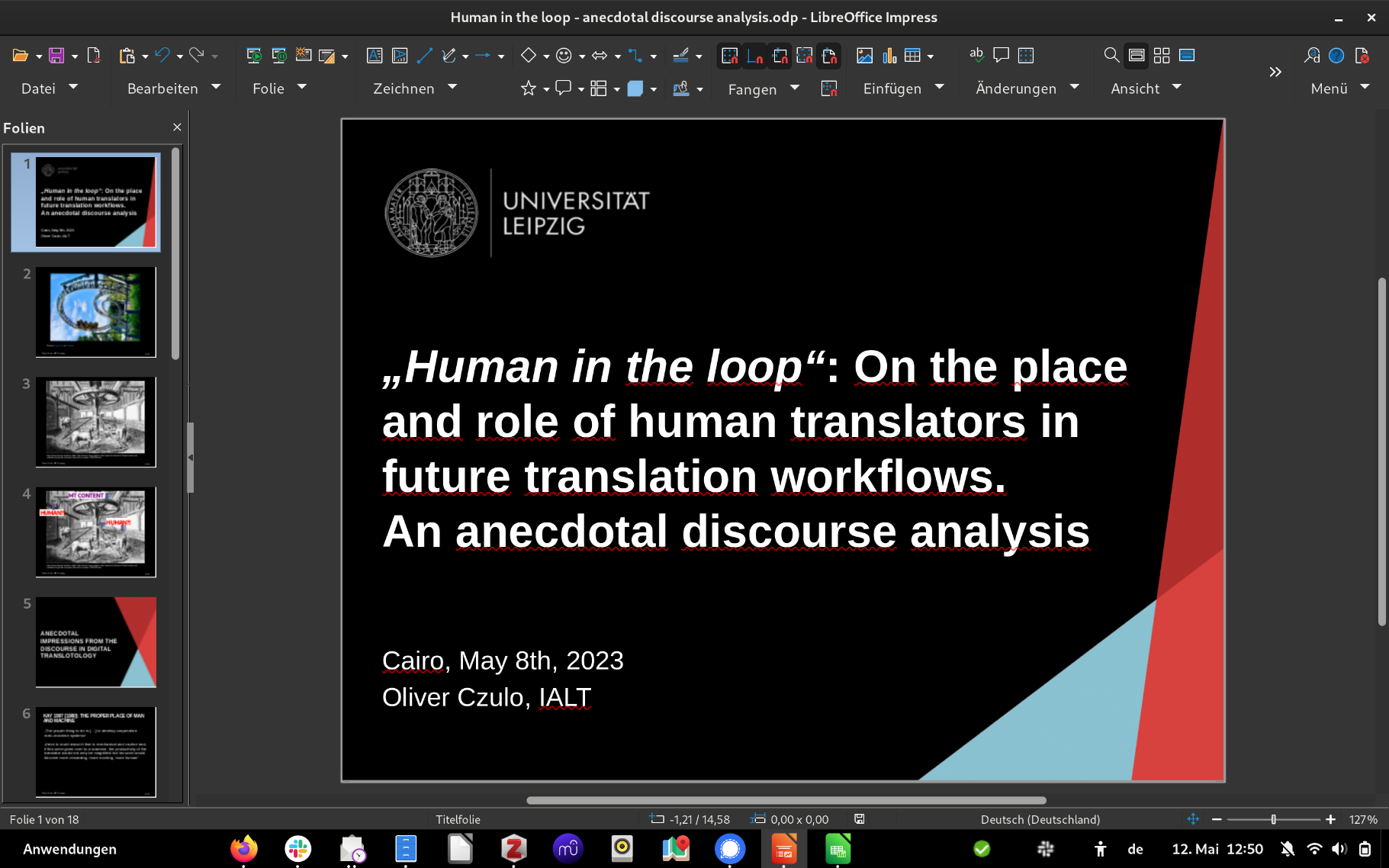This screenshot has height=868, width=1389.
Task: Open LibreOffice Help icon
Action: tap(1336, 56)
